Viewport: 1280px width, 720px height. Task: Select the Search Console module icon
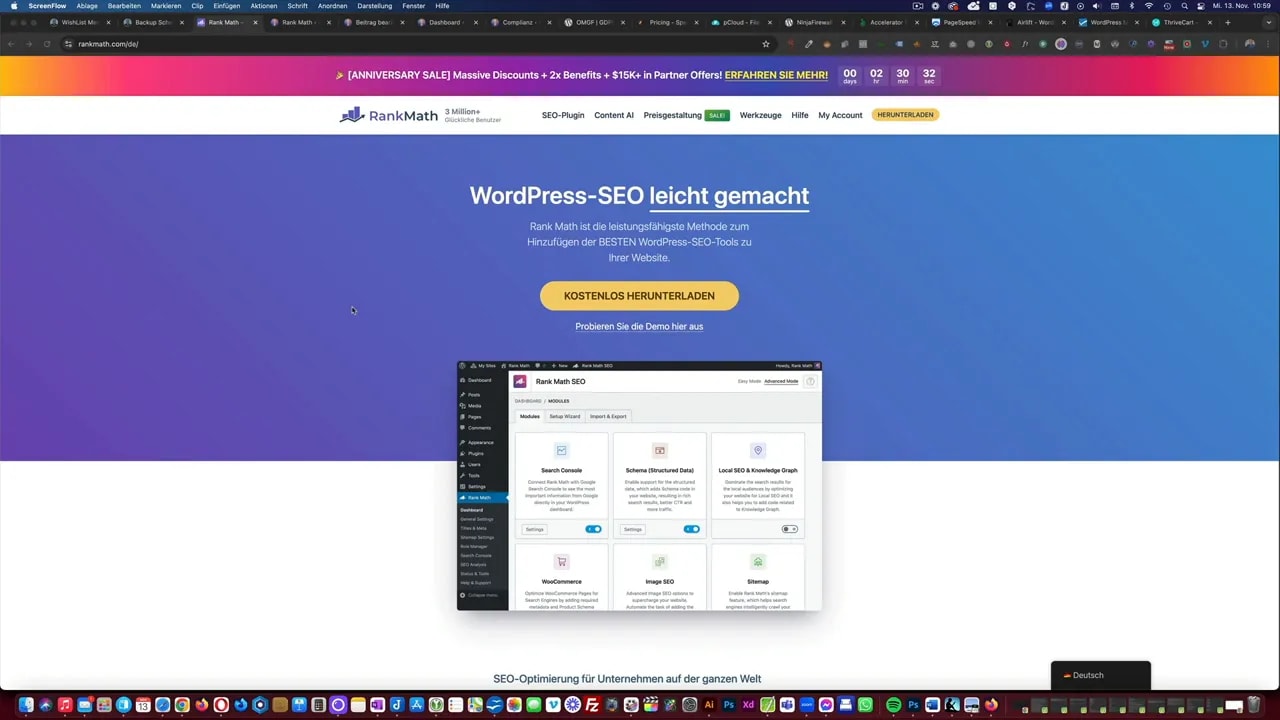(561, 450)
